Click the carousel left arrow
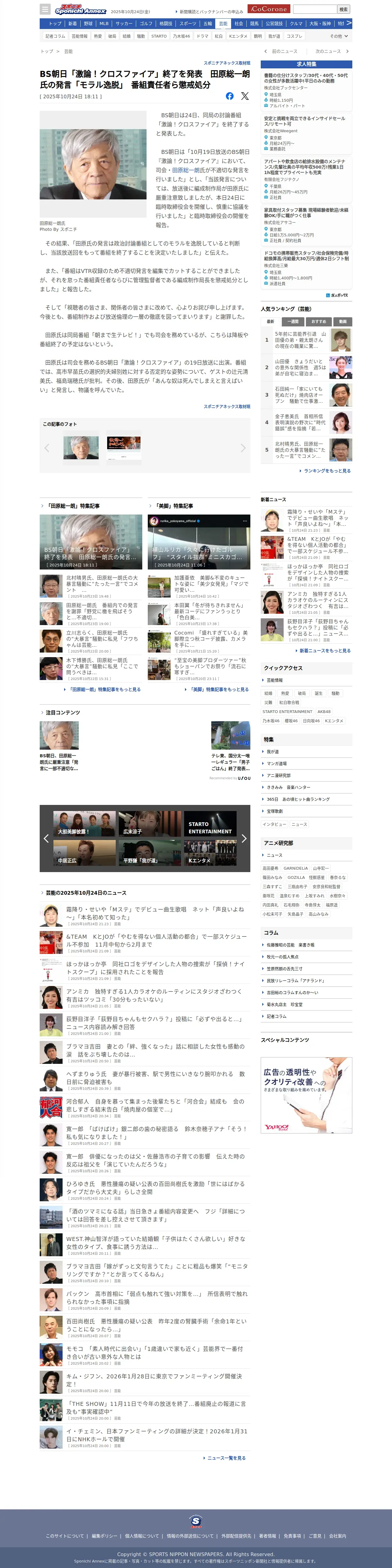392x1568 pixels. pos(46,838)
